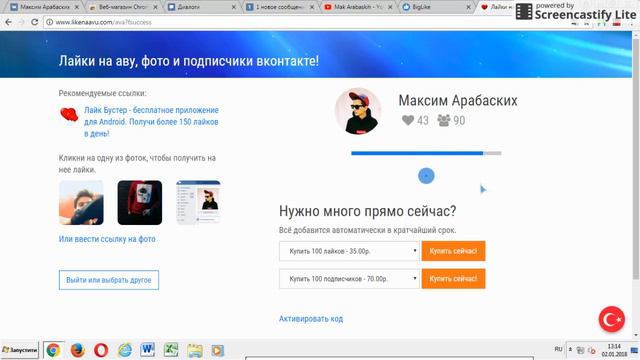Reload the page with the refresh icon
The height and width of the screenshot is (360, 640).
pos(35,22)
